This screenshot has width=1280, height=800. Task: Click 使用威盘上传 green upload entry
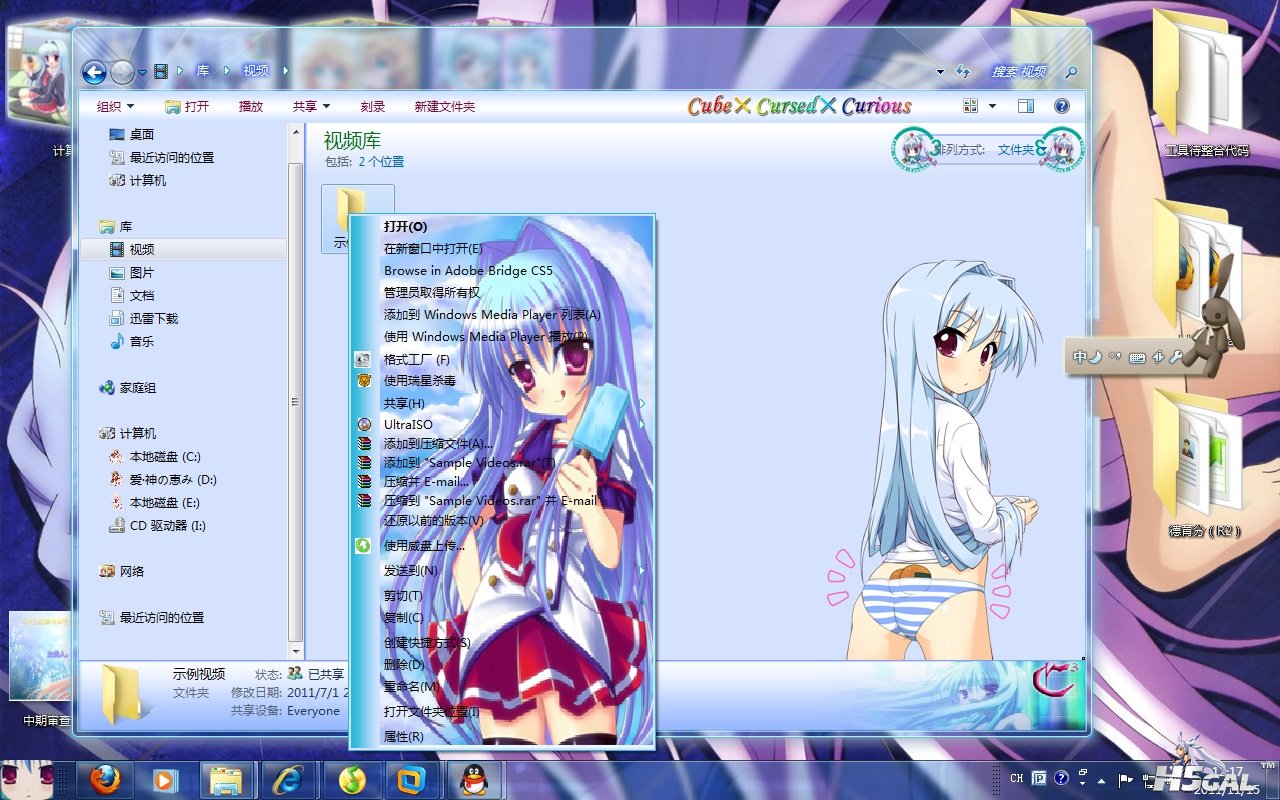[x=424, y=546]
